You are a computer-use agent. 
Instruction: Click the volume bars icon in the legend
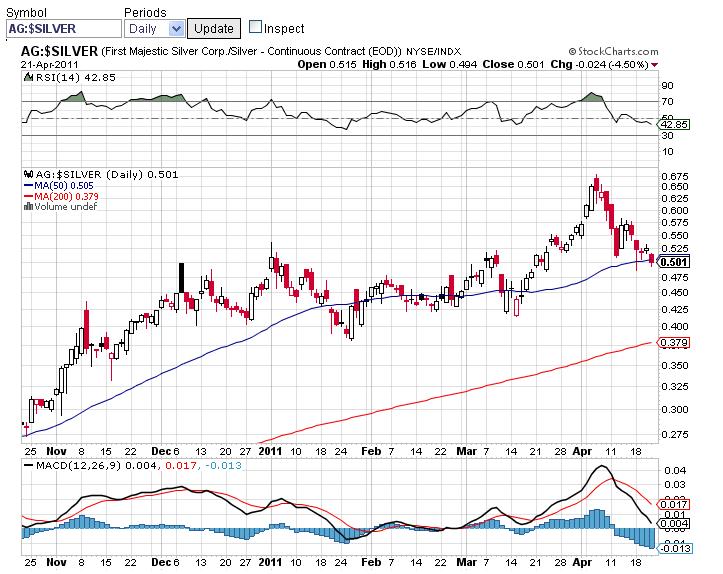click(x=28, y=207)
